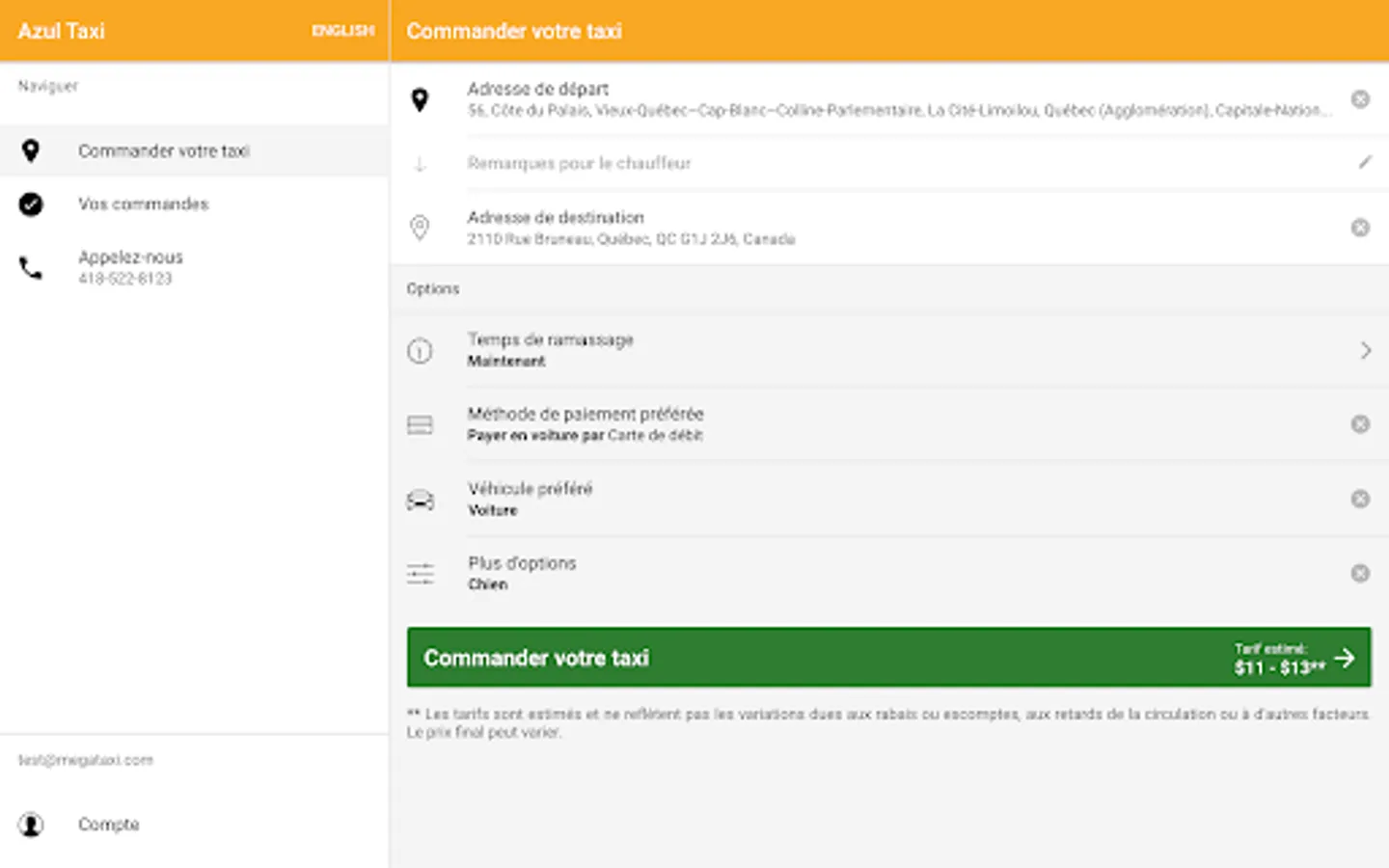The width and height of the screenshot is (1389, 868).
Task: Clear the departure address
Action: tap(1360, 99)
